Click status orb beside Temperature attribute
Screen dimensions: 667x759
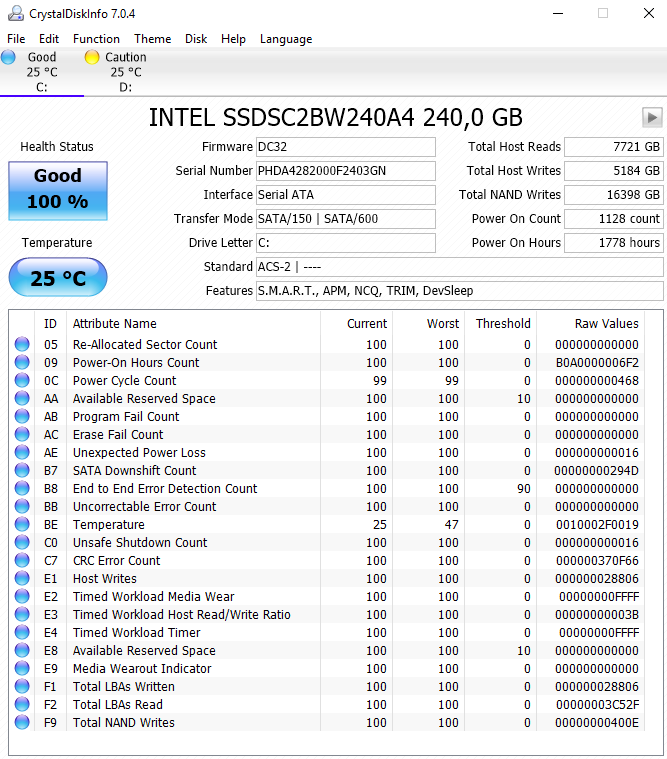[x=22, y=525]
